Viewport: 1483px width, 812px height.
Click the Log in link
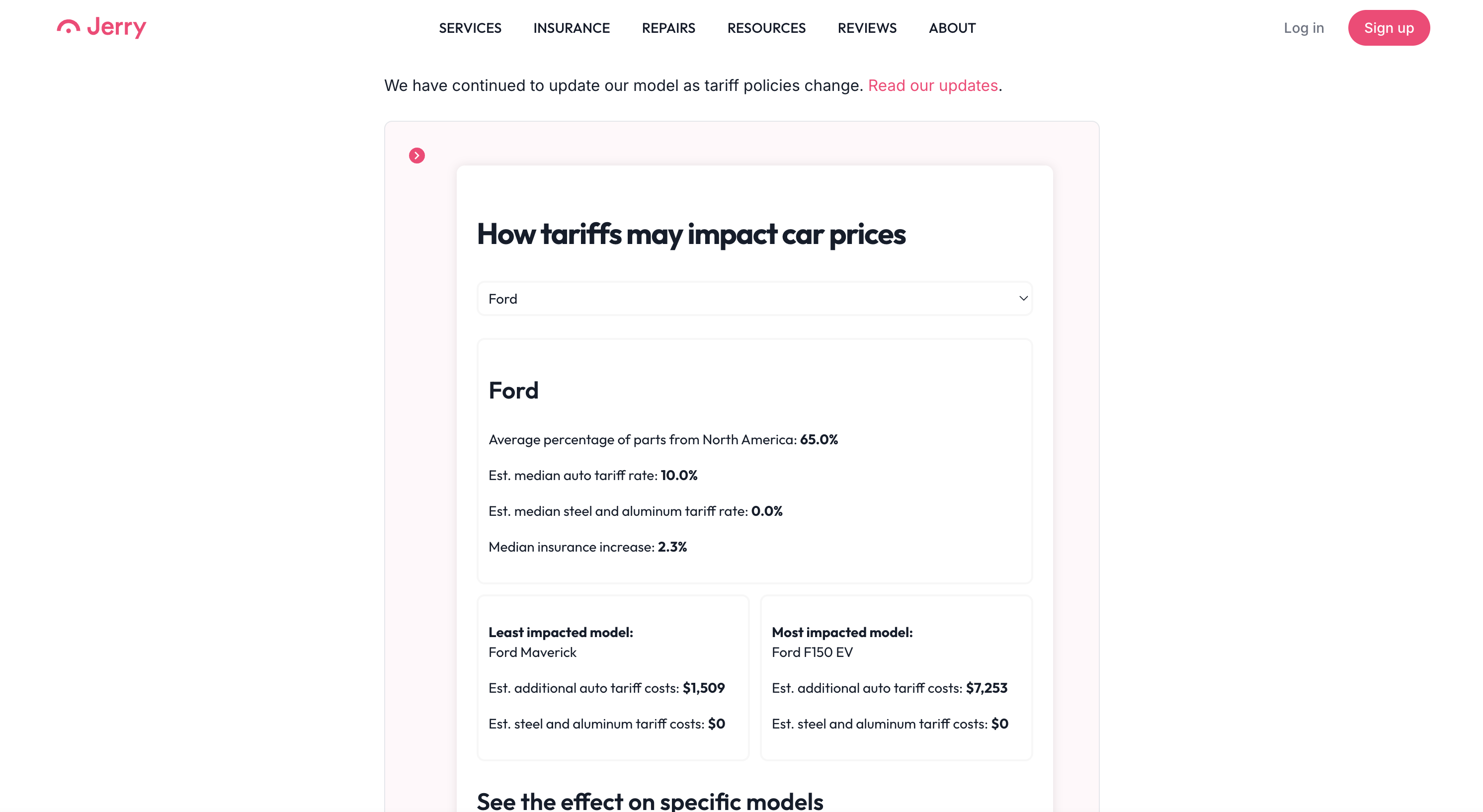tap(1304, 28)
